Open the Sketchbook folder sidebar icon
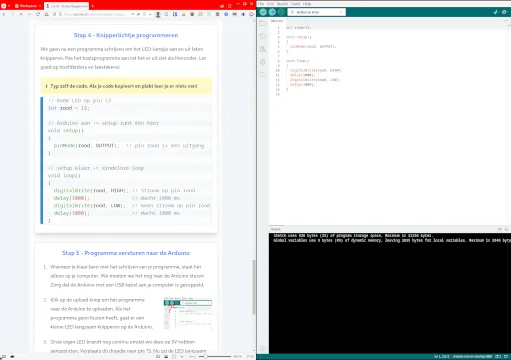 pyautogui.click(x=263, y=23)
